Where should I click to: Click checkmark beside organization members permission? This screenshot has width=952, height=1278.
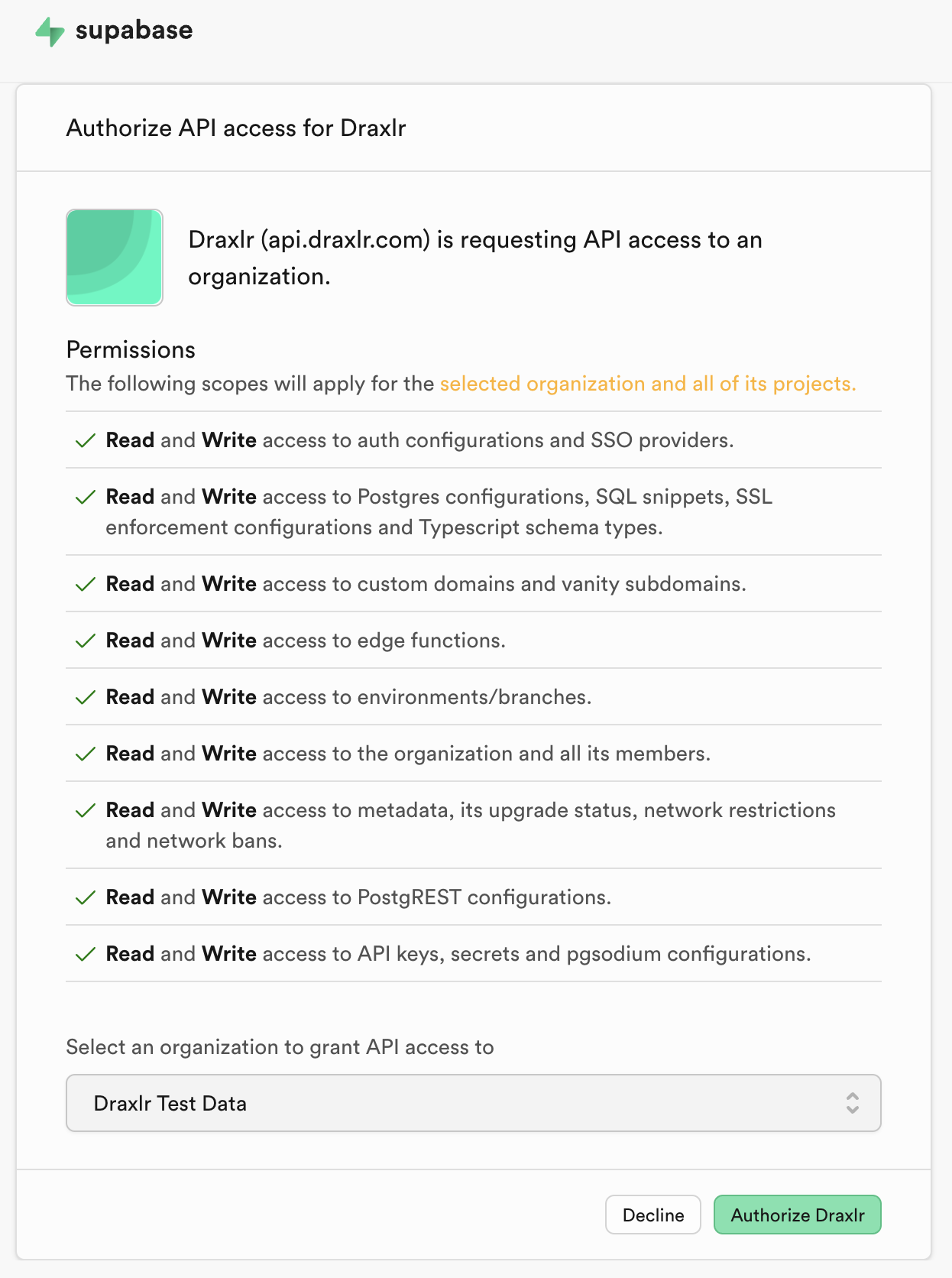click(86, 754)
